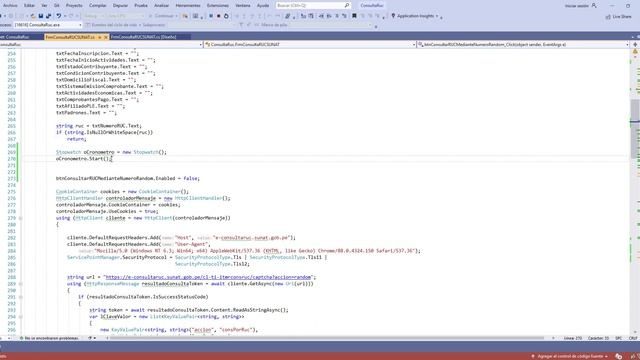Select the ConsultaRuc startup project button
This screenshot has width=640, height=360.
click(x=372, y=6)
